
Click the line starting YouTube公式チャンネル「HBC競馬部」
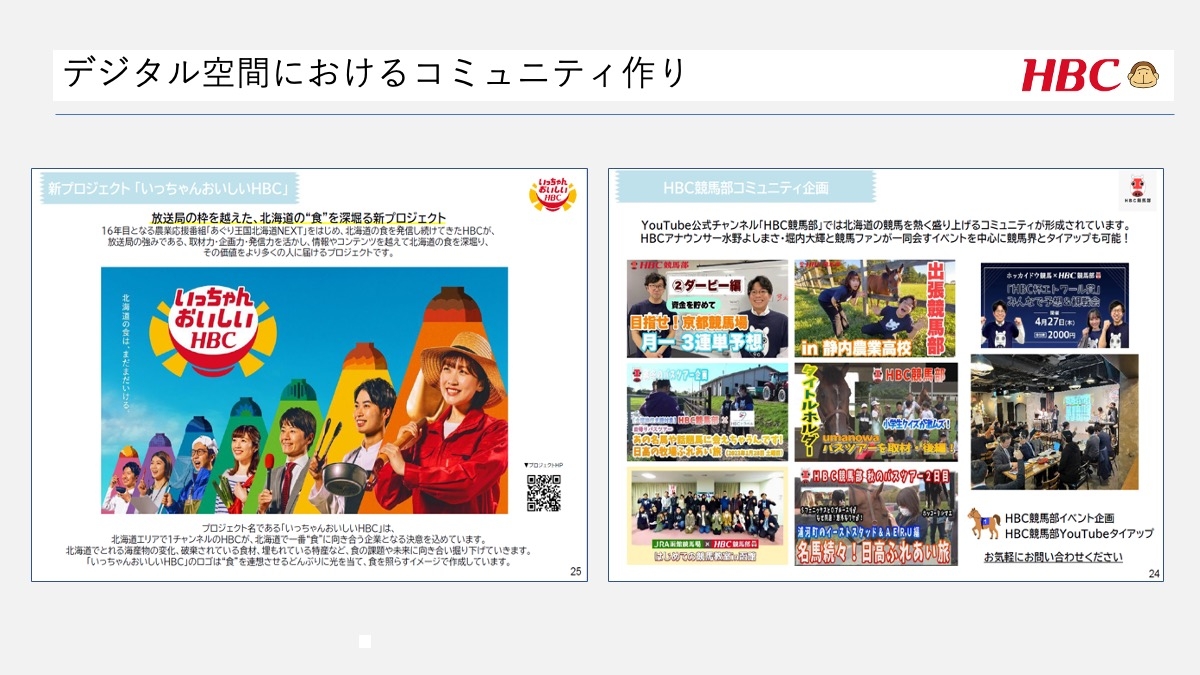(x=885, y=224)
